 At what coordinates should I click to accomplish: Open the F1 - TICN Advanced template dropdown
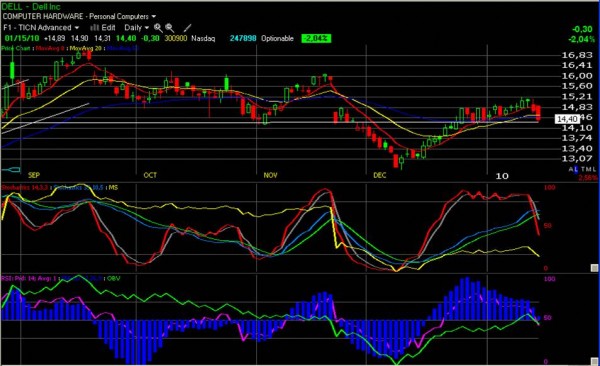click(x=41, y=28)
